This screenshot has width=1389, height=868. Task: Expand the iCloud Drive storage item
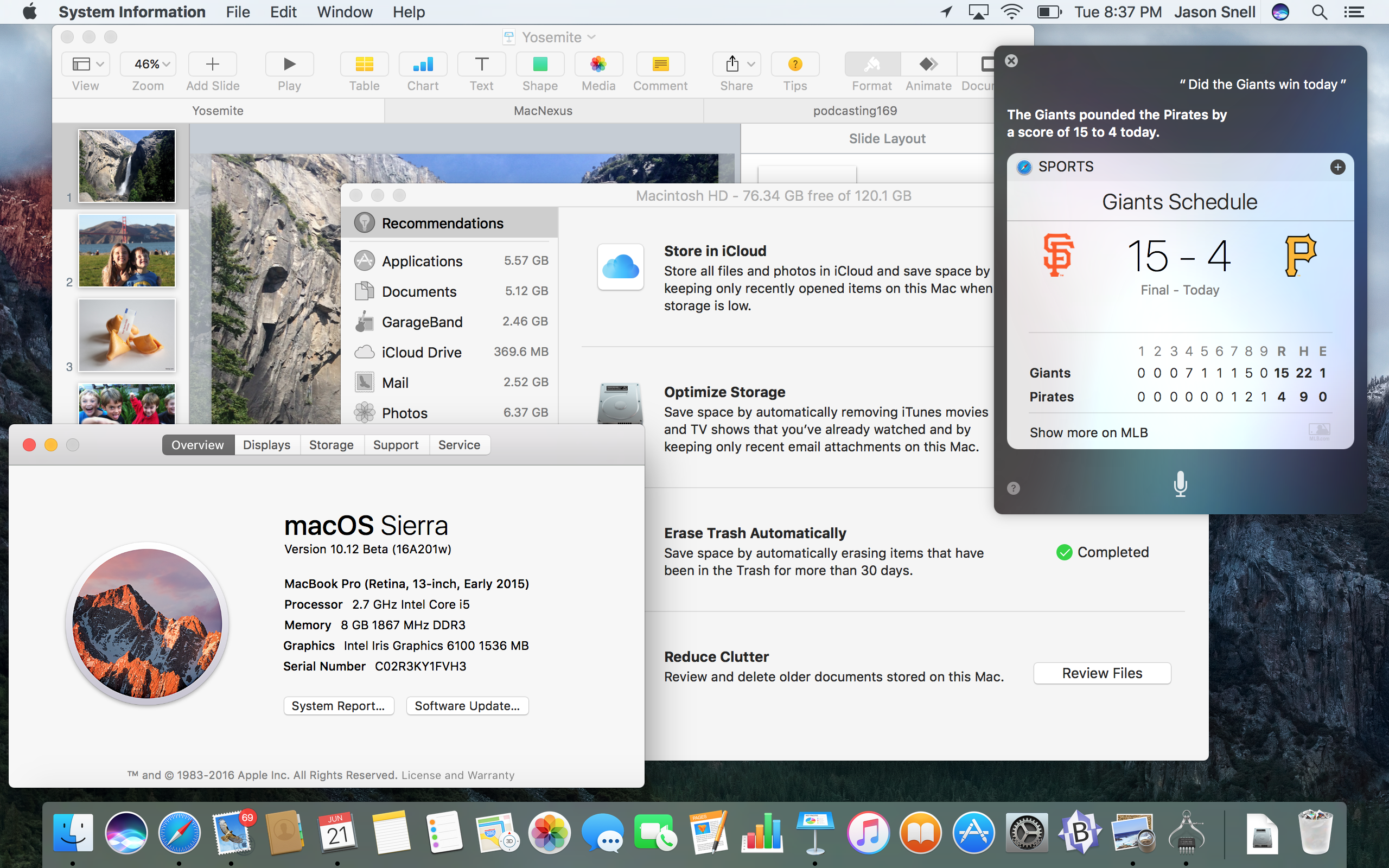422,351
